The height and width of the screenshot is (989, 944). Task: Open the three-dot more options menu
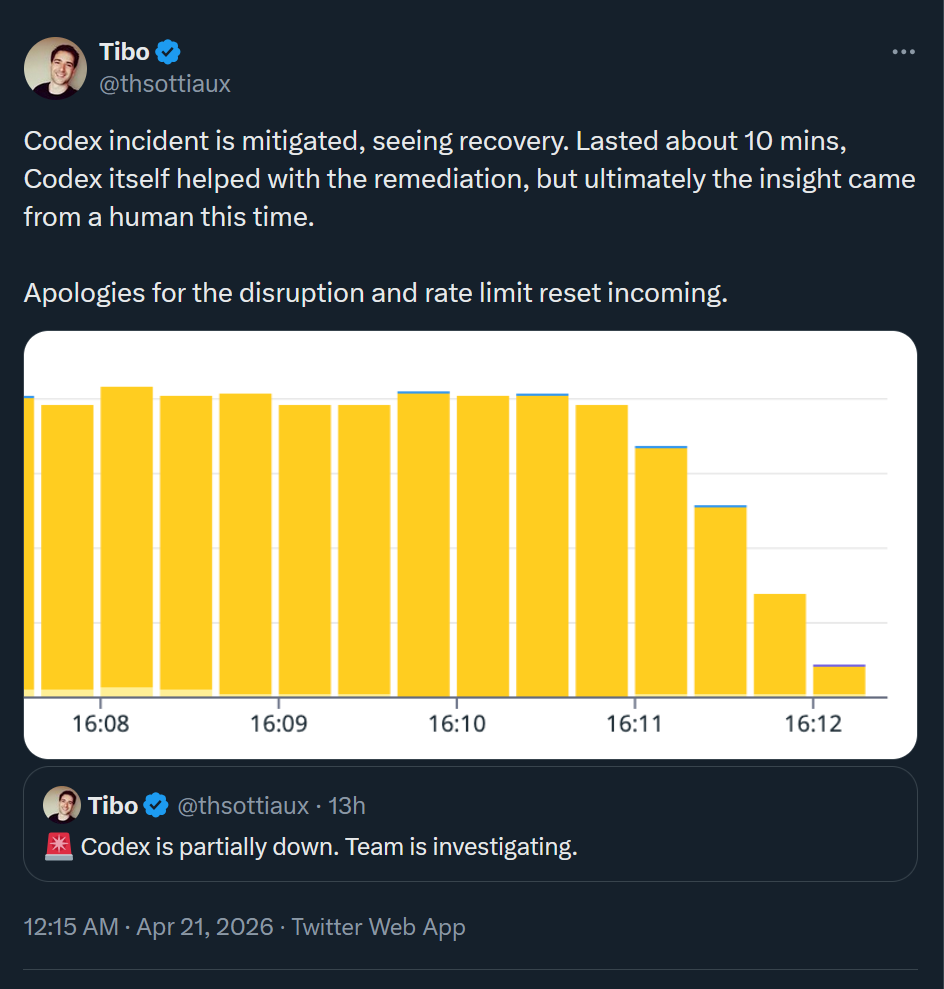903,52
